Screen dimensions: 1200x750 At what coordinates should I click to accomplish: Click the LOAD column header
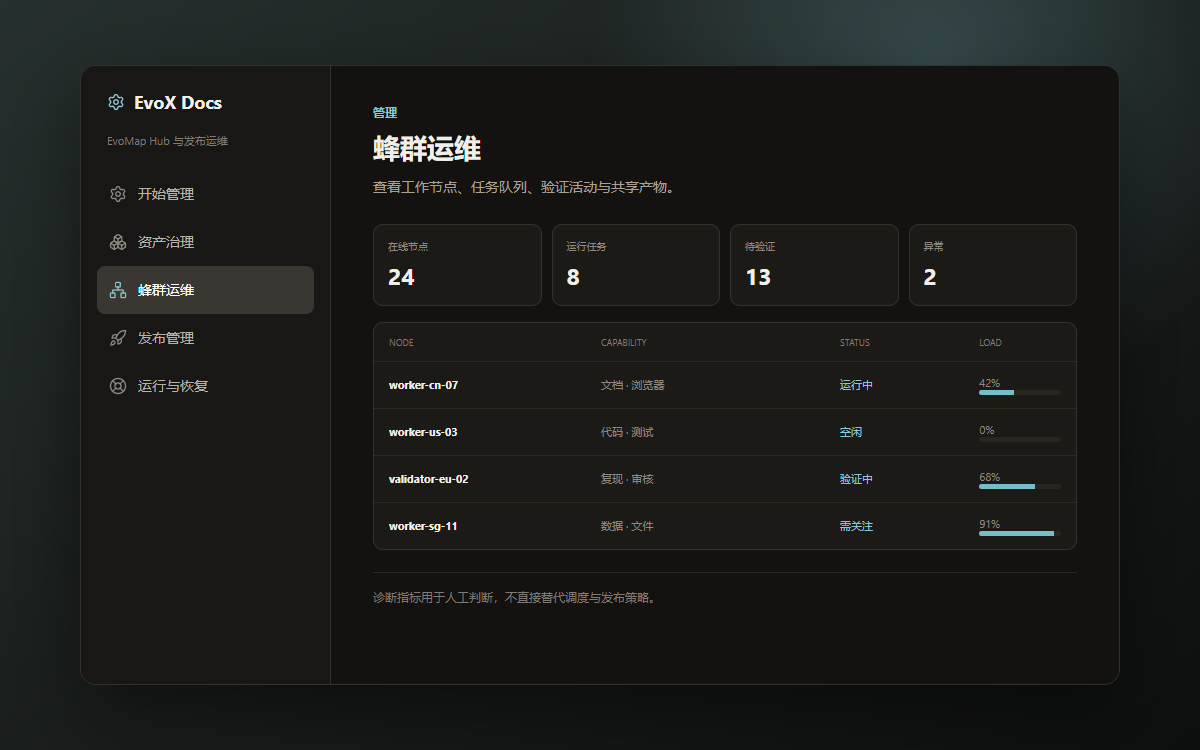pos(990,343)
